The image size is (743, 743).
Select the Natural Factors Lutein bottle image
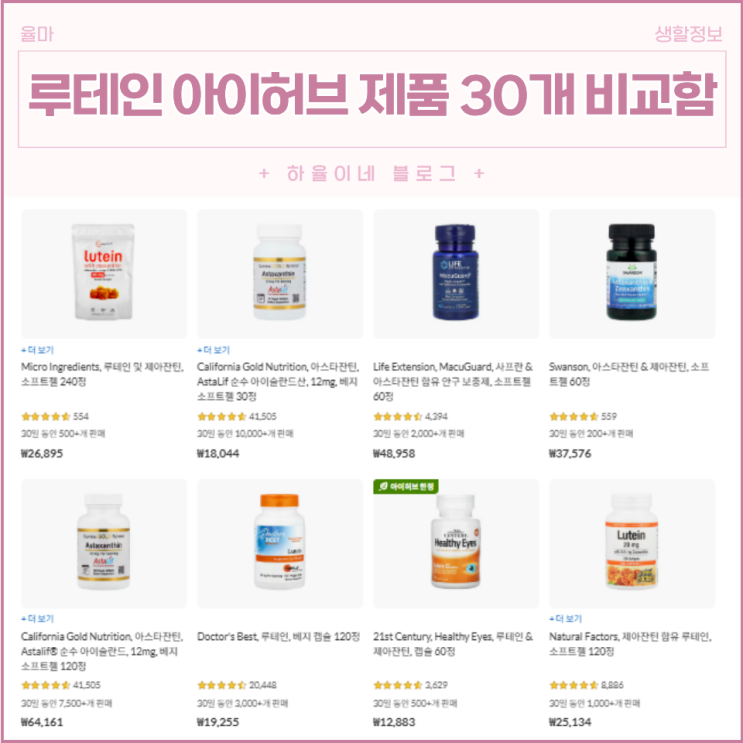(x=632, y=541)
